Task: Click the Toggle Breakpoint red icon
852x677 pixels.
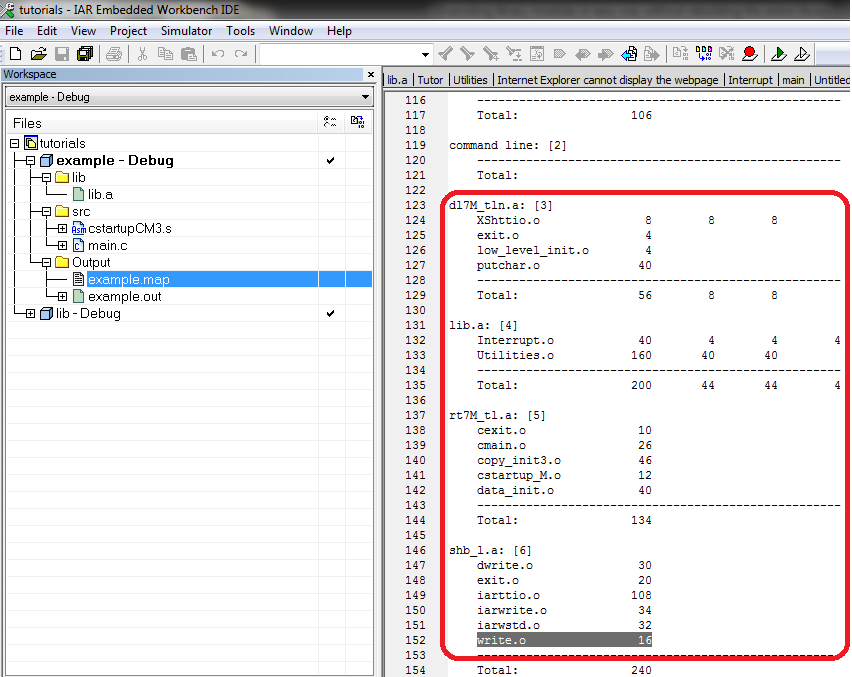Action: point(750,54)
